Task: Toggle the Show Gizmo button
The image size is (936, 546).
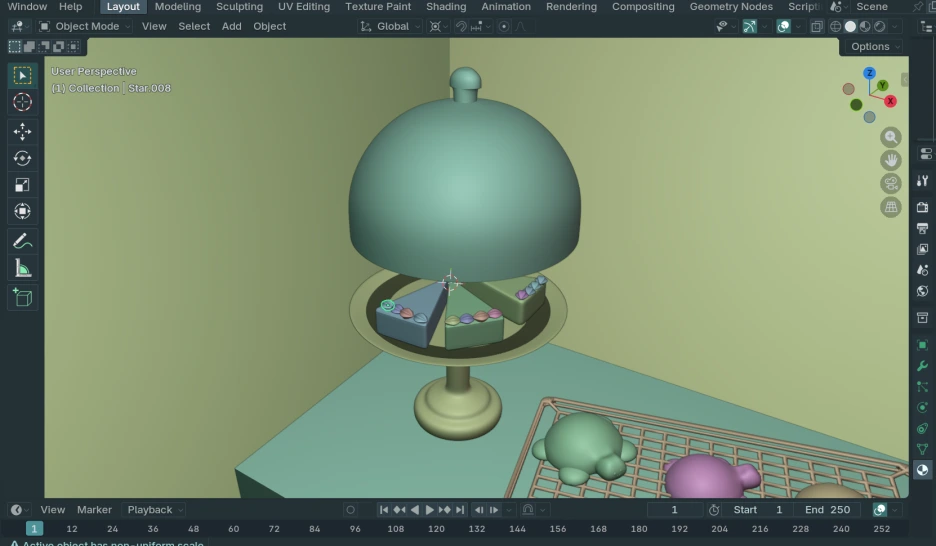Action: pyautogui.click(x=749, y=26)
